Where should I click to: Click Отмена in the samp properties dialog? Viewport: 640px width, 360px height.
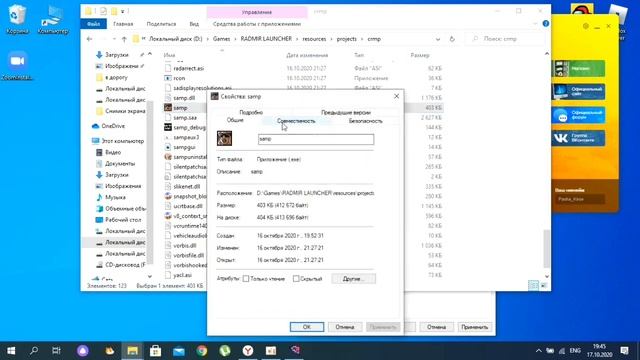pyautogui.click(x=344, y=327)
